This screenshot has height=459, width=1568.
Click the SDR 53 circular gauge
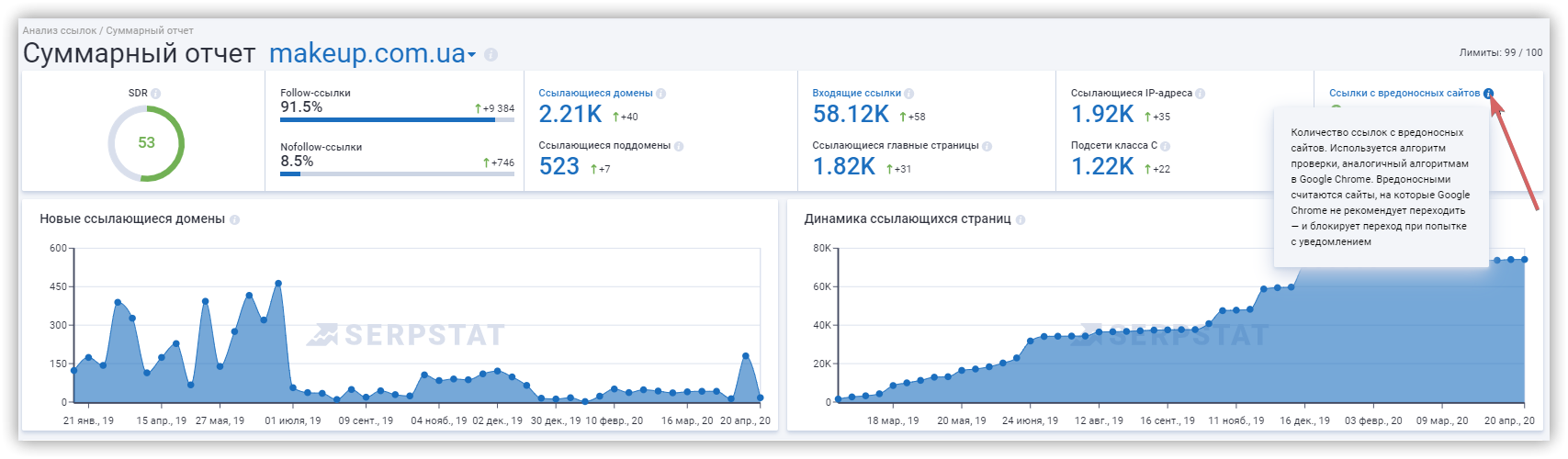[146, 143]
